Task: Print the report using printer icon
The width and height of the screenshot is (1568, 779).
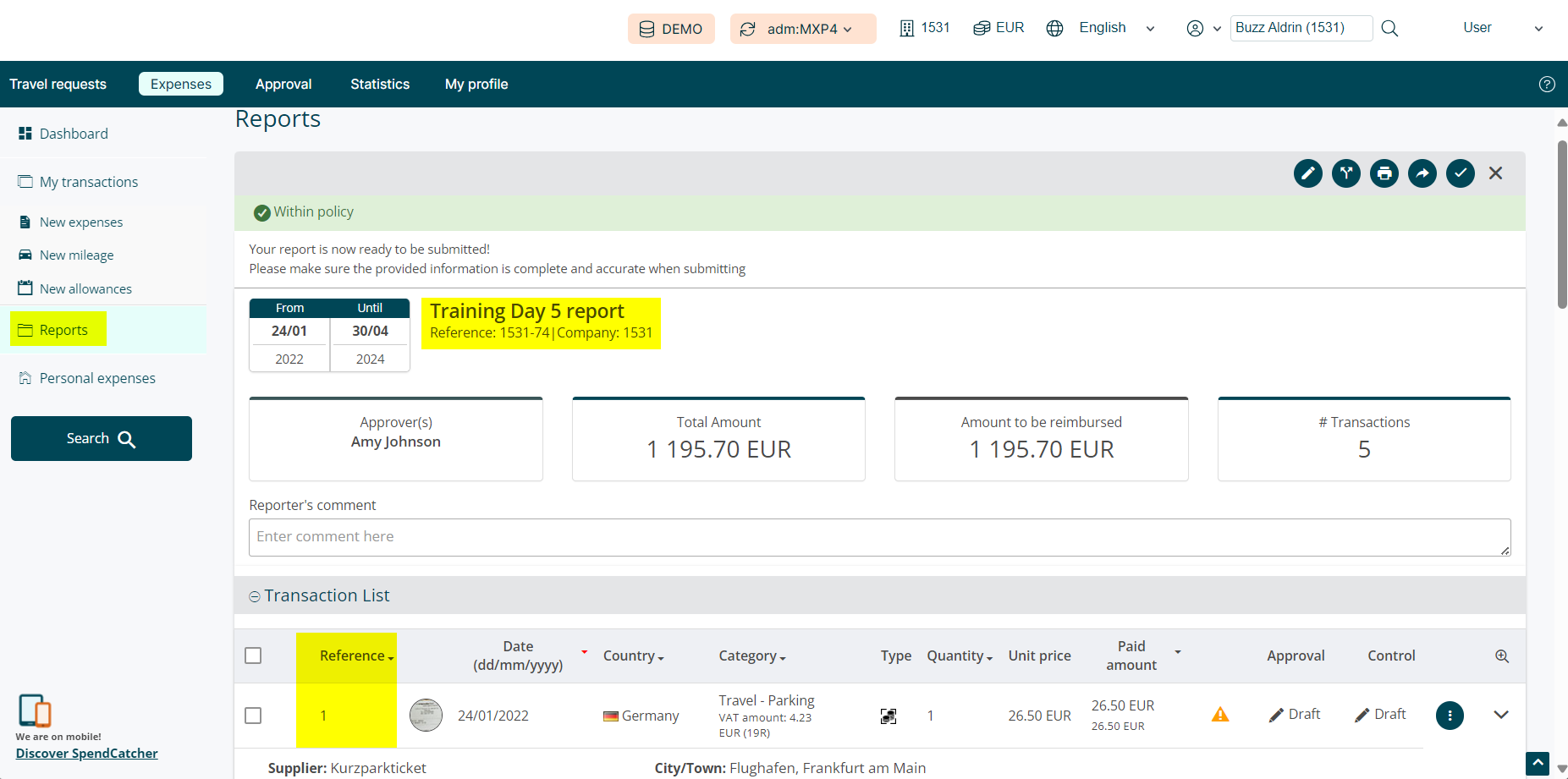Action: pos(1384,173)
